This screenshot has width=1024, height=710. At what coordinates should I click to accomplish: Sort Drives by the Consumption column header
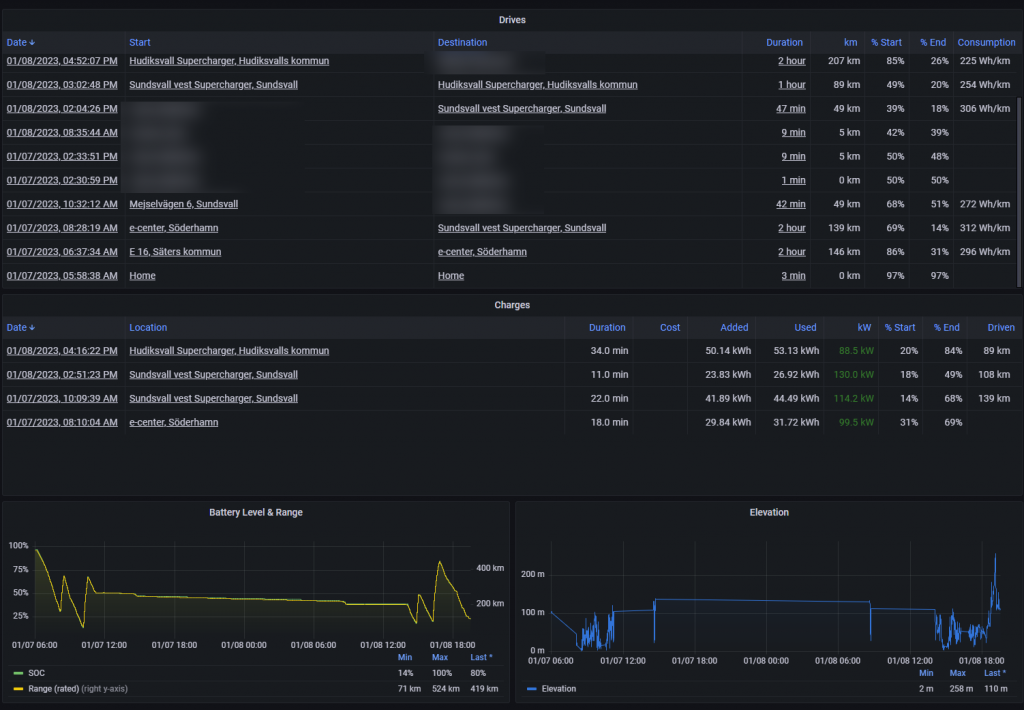pos(986,43)
